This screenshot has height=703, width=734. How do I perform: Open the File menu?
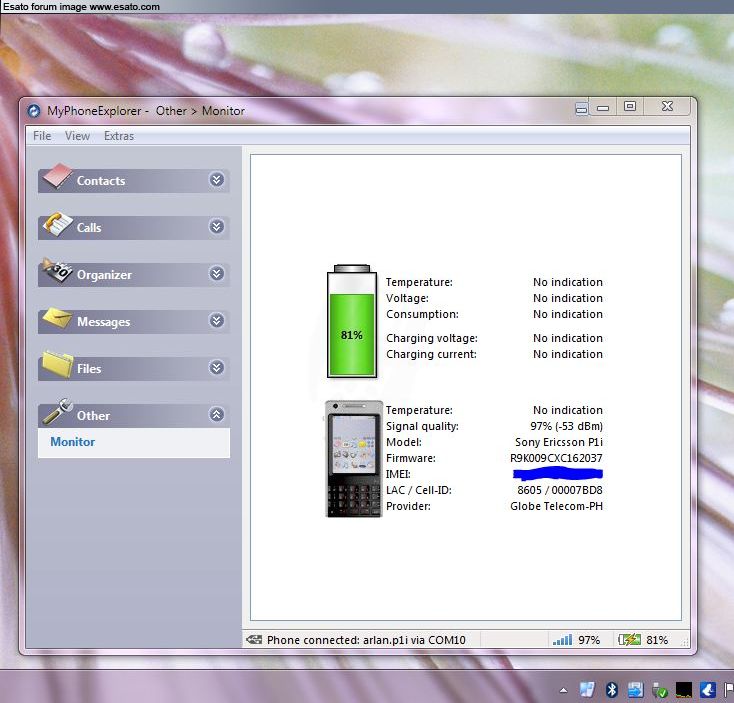coord(42,136)
